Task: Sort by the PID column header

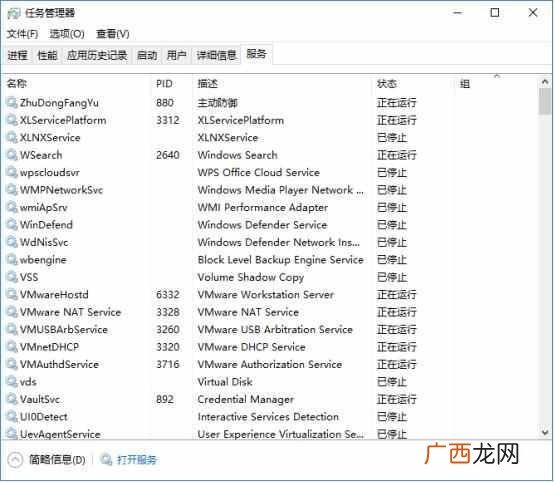Action: click(164, 84)
